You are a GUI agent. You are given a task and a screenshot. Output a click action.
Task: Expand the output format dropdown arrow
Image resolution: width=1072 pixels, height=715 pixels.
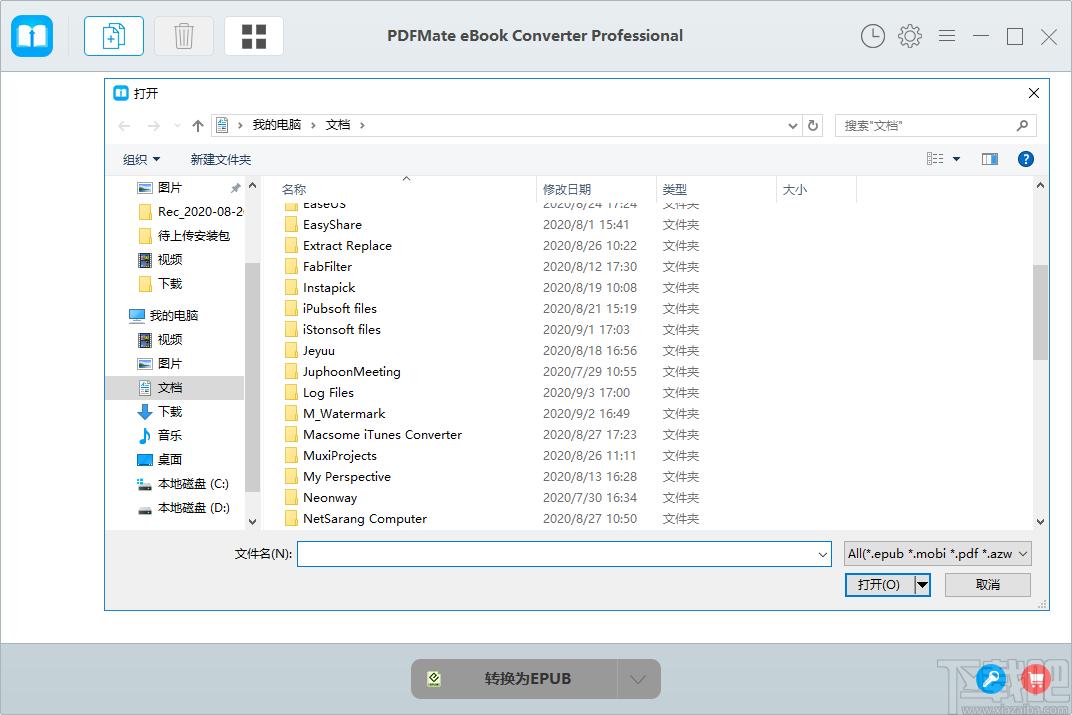click(x=638, y=679)
